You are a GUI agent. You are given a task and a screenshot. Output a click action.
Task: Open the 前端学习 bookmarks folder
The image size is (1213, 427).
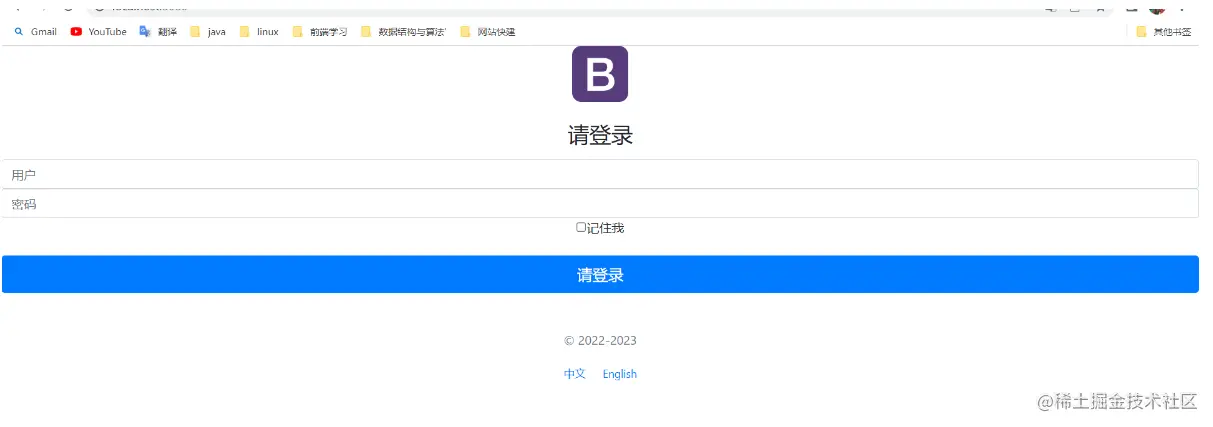[x=320, y=32]
